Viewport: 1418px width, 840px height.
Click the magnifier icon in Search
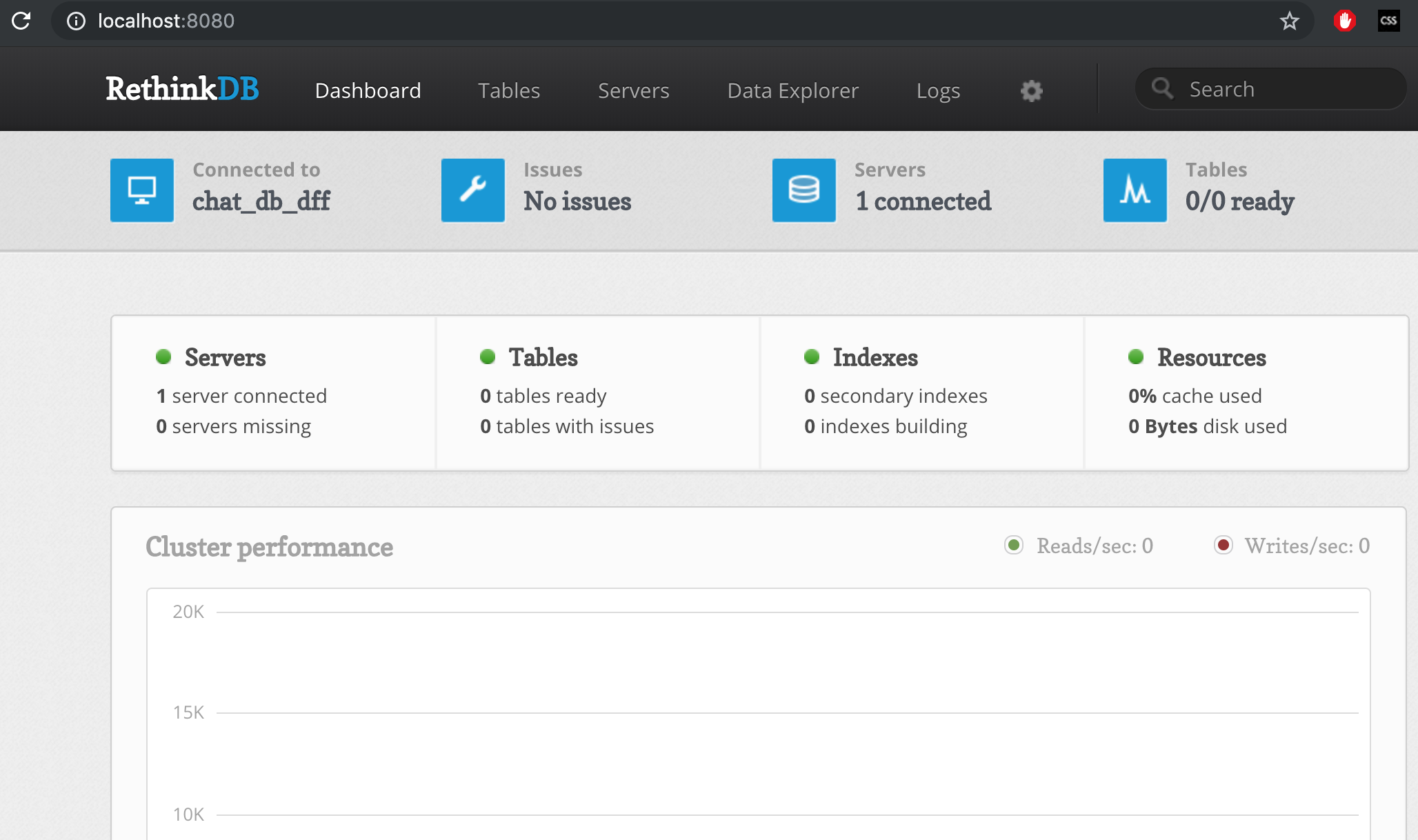[1163, 88]
